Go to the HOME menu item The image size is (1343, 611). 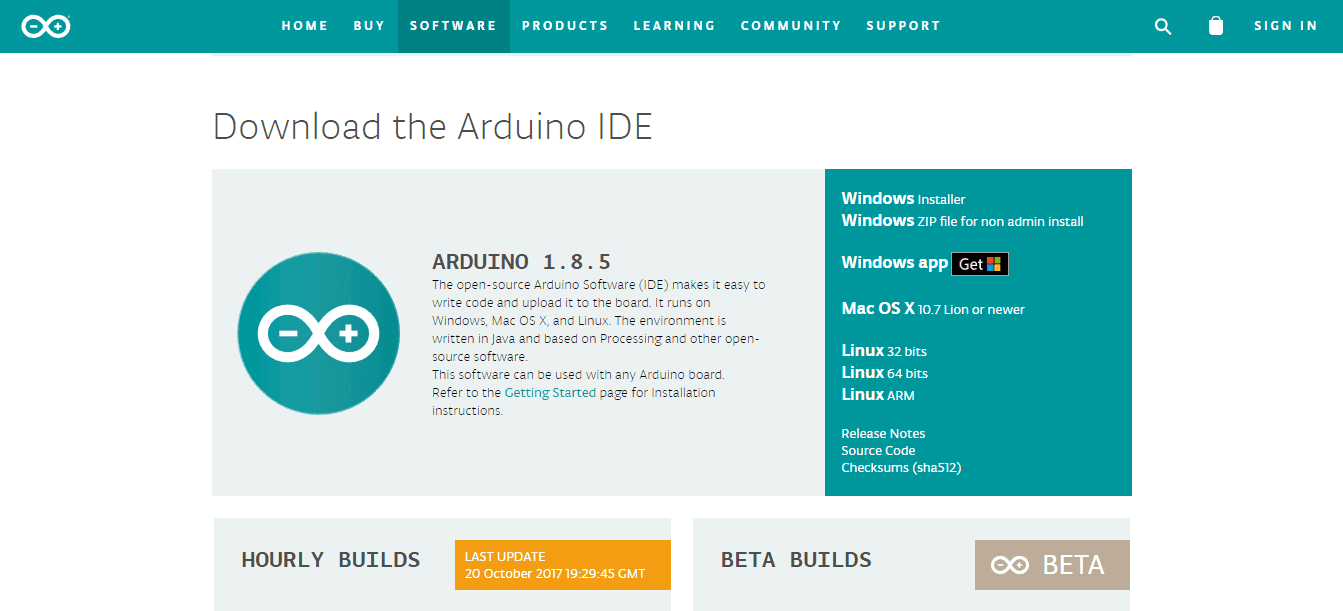coord(305,26)
